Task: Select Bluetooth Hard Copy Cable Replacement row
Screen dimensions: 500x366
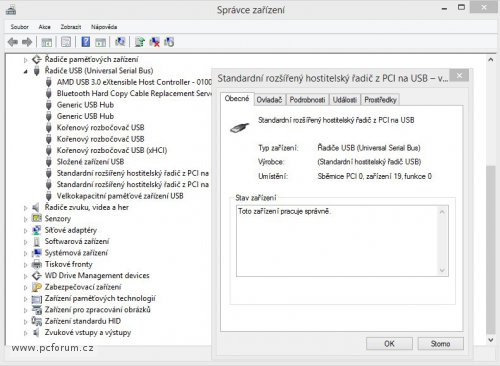Action: (134, 93)
